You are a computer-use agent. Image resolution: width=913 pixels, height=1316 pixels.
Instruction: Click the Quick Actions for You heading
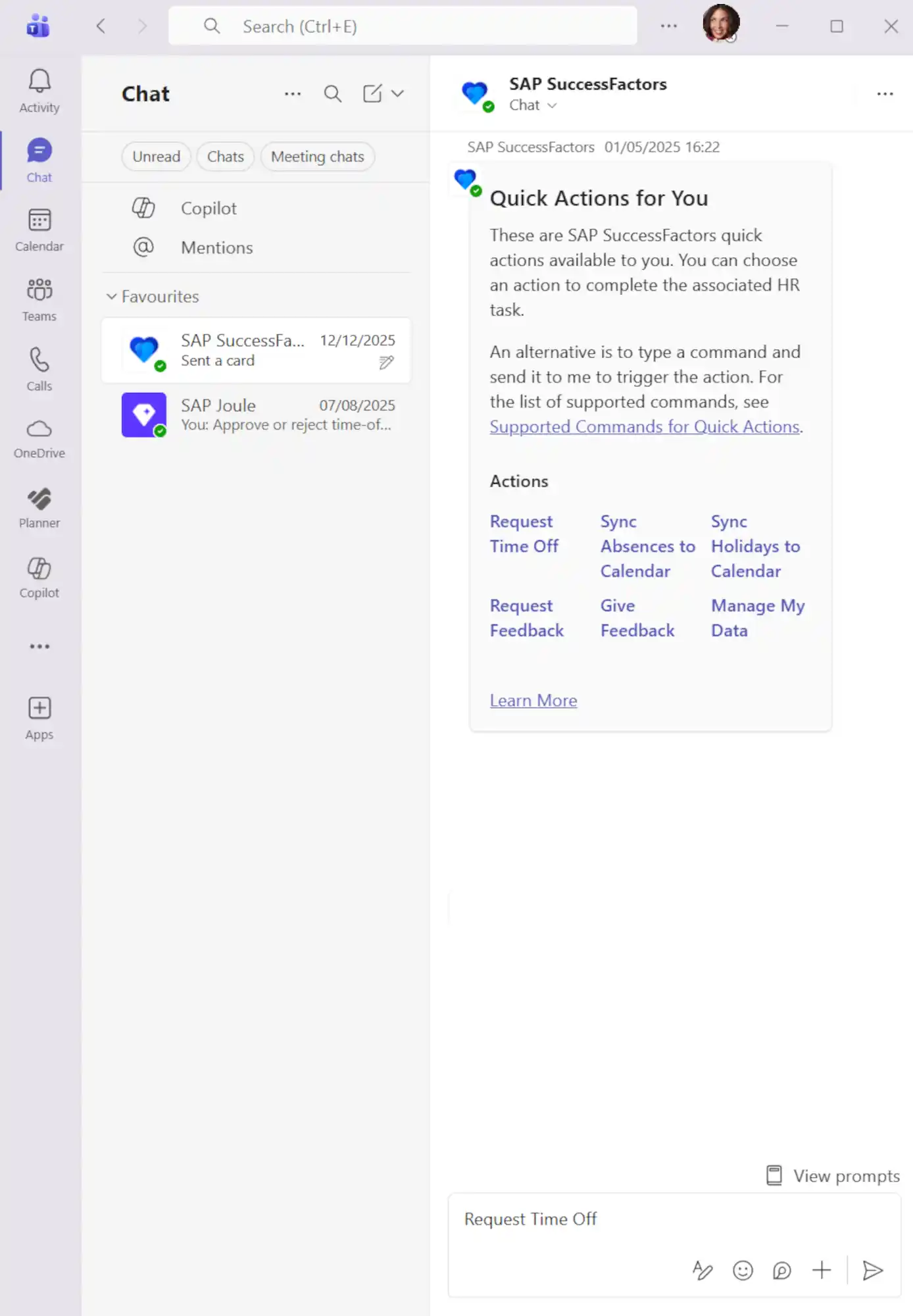599,198
